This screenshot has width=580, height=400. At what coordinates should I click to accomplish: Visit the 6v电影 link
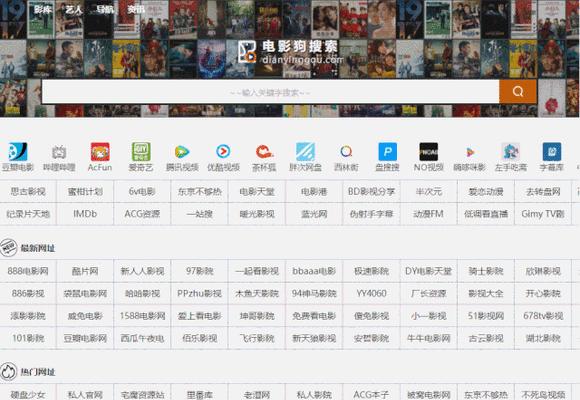pyautogui.click(x=142, y=191)
